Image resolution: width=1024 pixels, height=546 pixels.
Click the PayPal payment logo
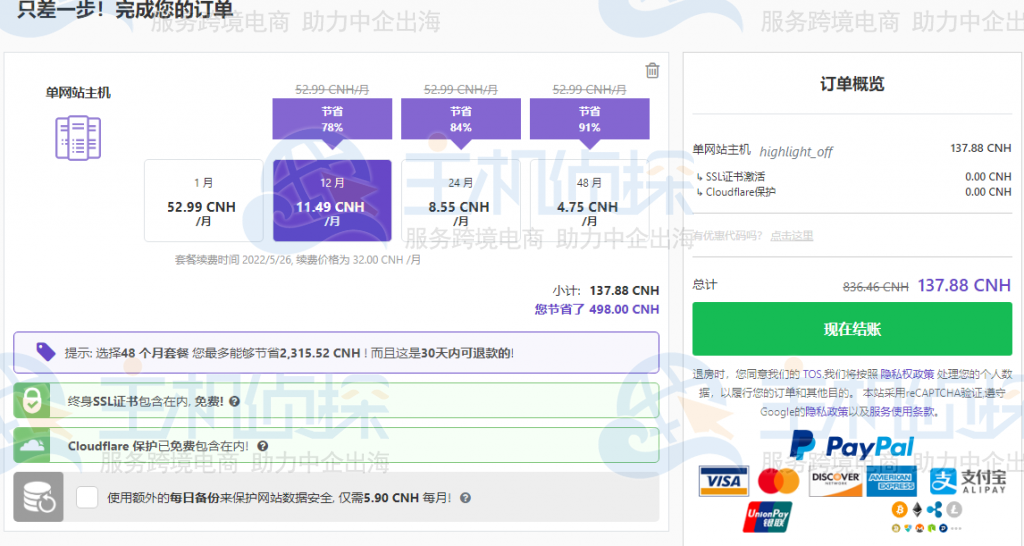[851, 445]
